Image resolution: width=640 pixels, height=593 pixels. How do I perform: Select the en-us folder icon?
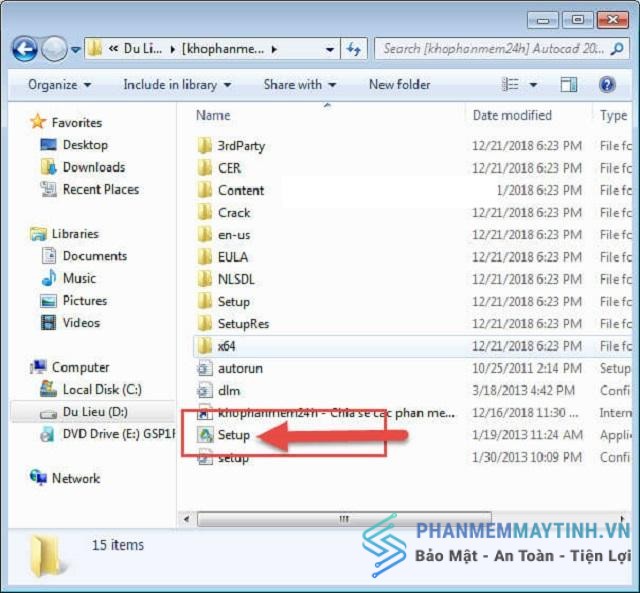pos(204,235)
